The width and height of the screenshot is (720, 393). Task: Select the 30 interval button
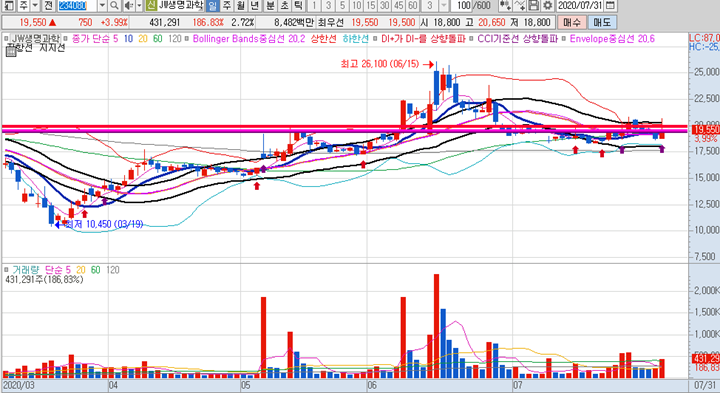click(385, 6)
